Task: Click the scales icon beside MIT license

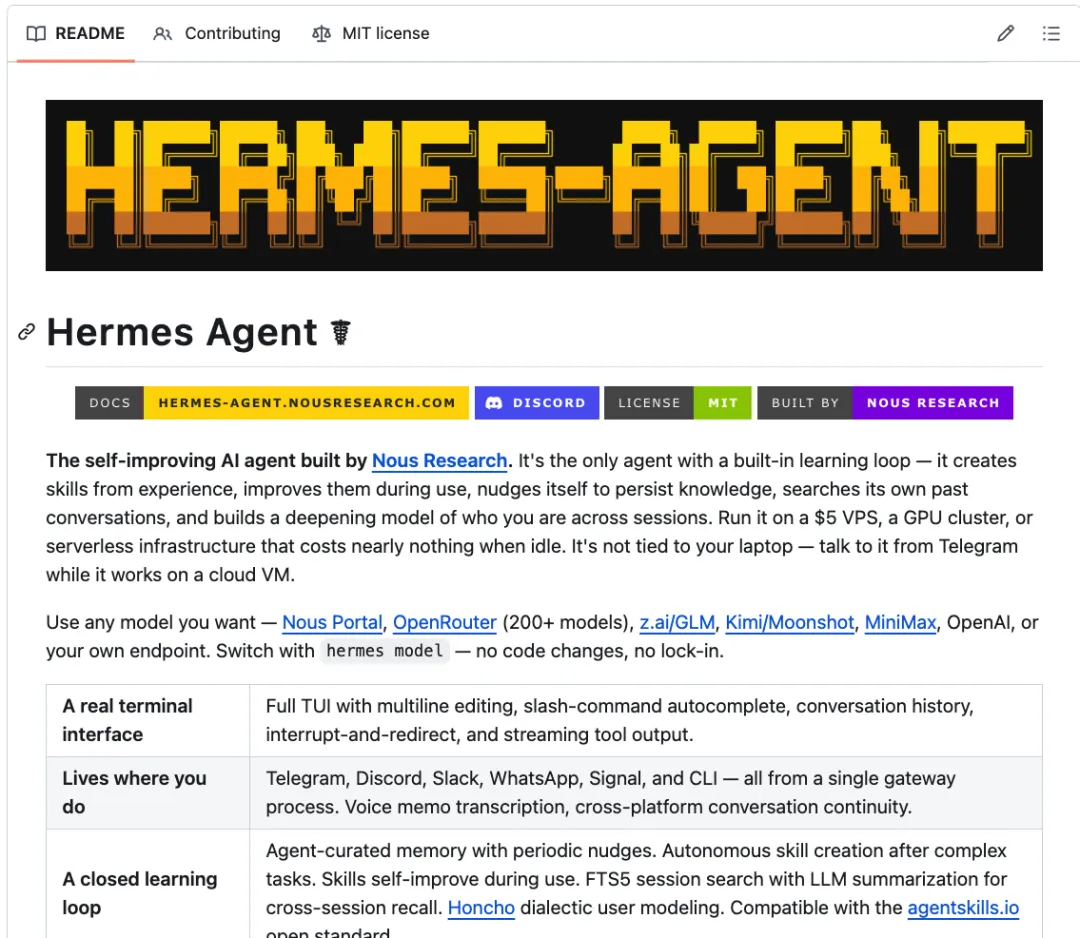Action: pos(321,34)
